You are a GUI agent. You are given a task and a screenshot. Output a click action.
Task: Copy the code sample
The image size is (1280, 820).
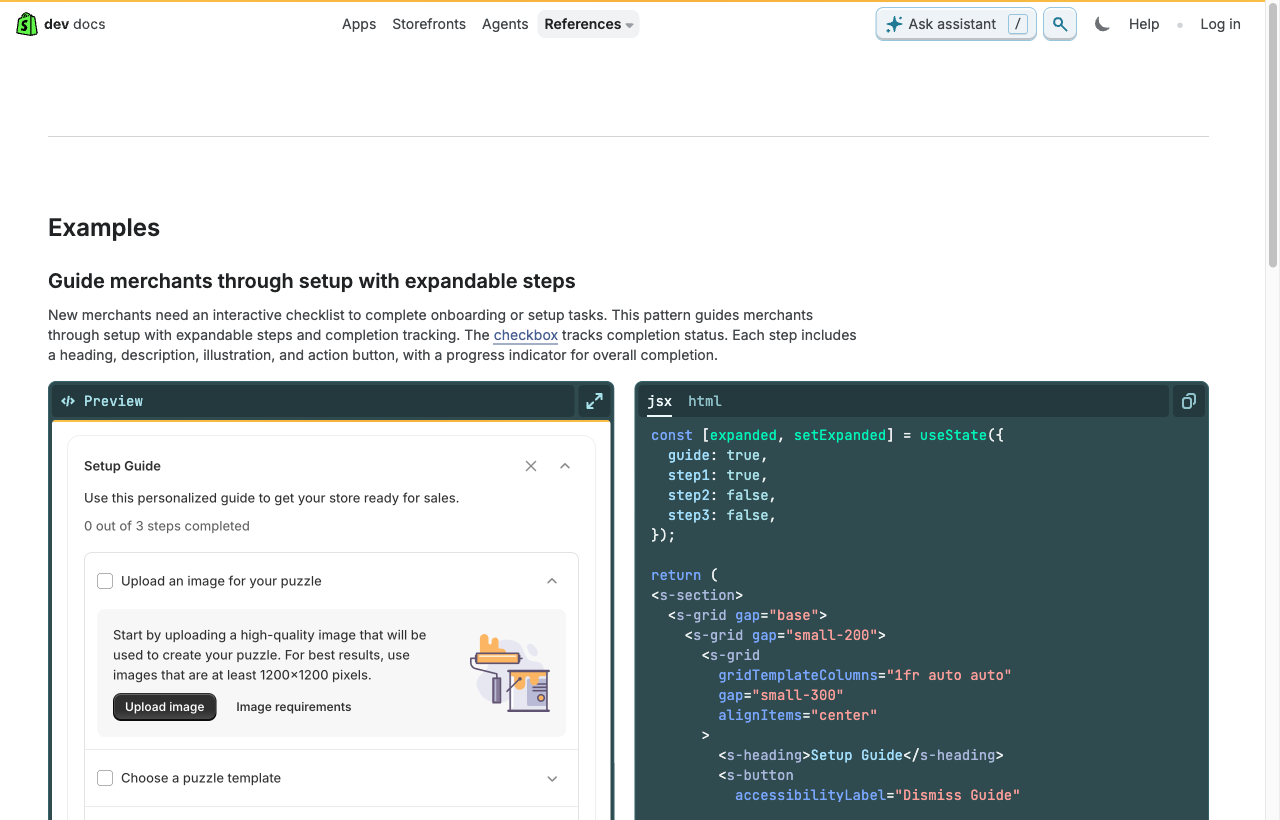click(1189, 401)
